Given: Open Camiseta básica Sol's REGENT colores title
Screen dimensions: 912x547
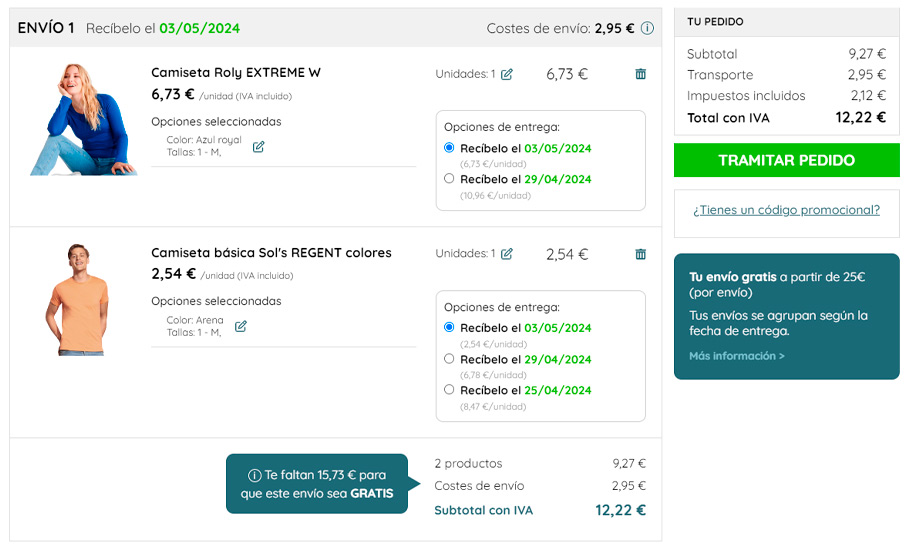Looking at the screenshot, I should point(271,253).
